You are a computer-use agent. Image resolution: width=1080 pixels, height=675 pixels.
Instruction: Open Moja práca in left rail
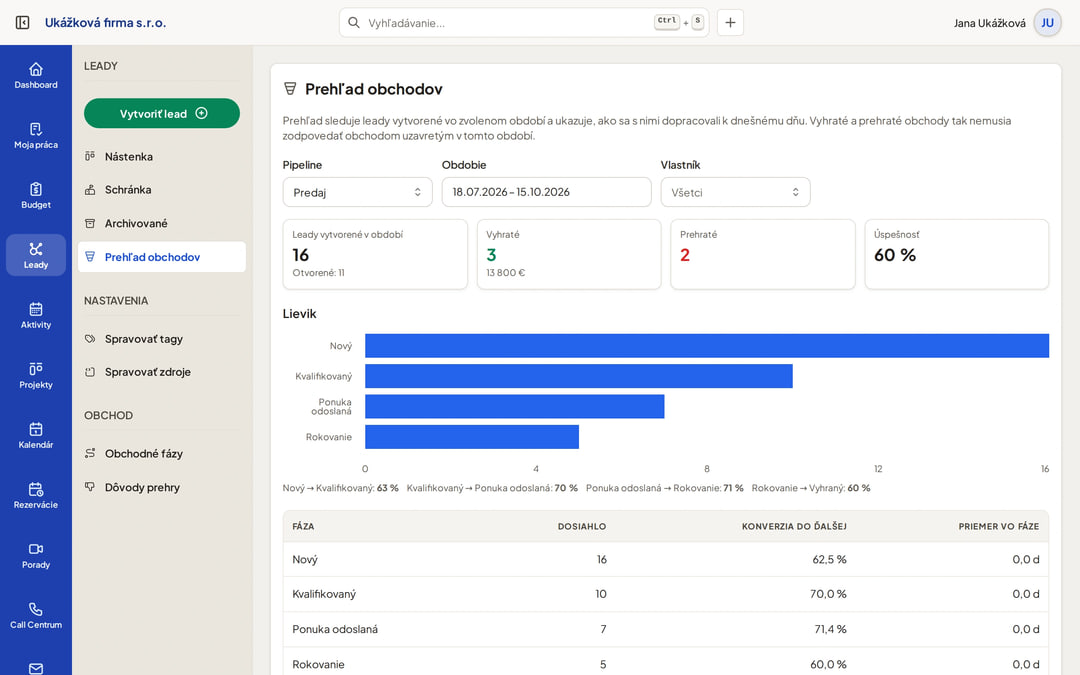[x=36, y=136]
